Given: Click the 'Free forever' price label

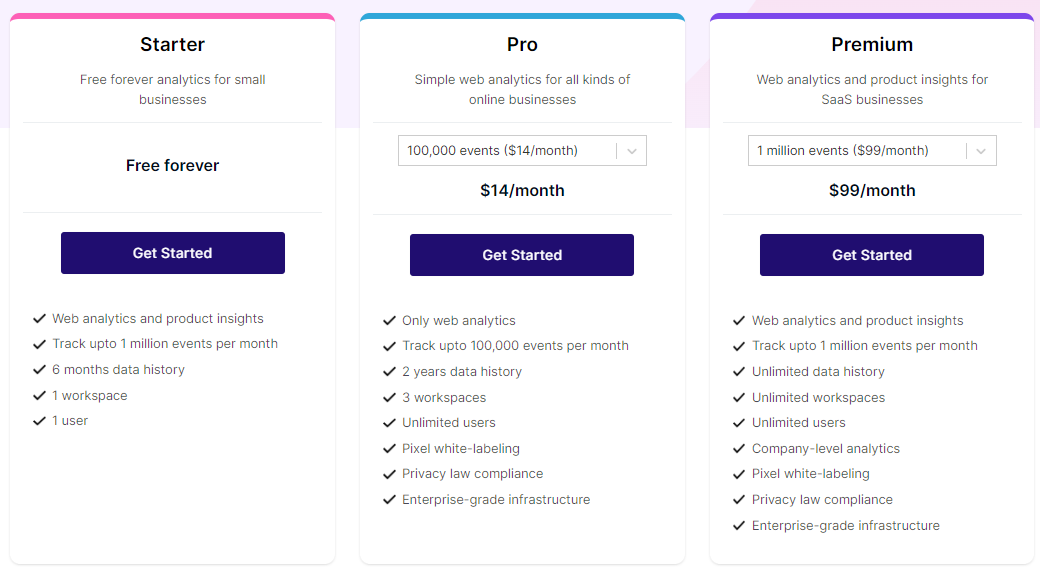Looking at the screenshot, I should (x=172, y=165).
